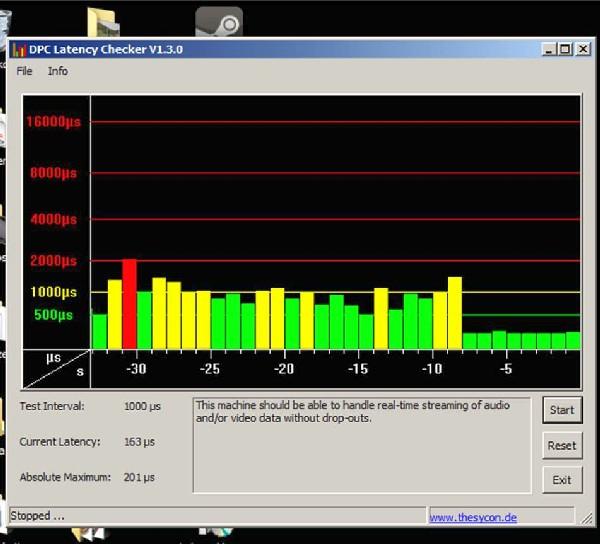Click the 1000µs yellow axis label
The height and width of the screenshot is (544, 600).
click(54, 292)
